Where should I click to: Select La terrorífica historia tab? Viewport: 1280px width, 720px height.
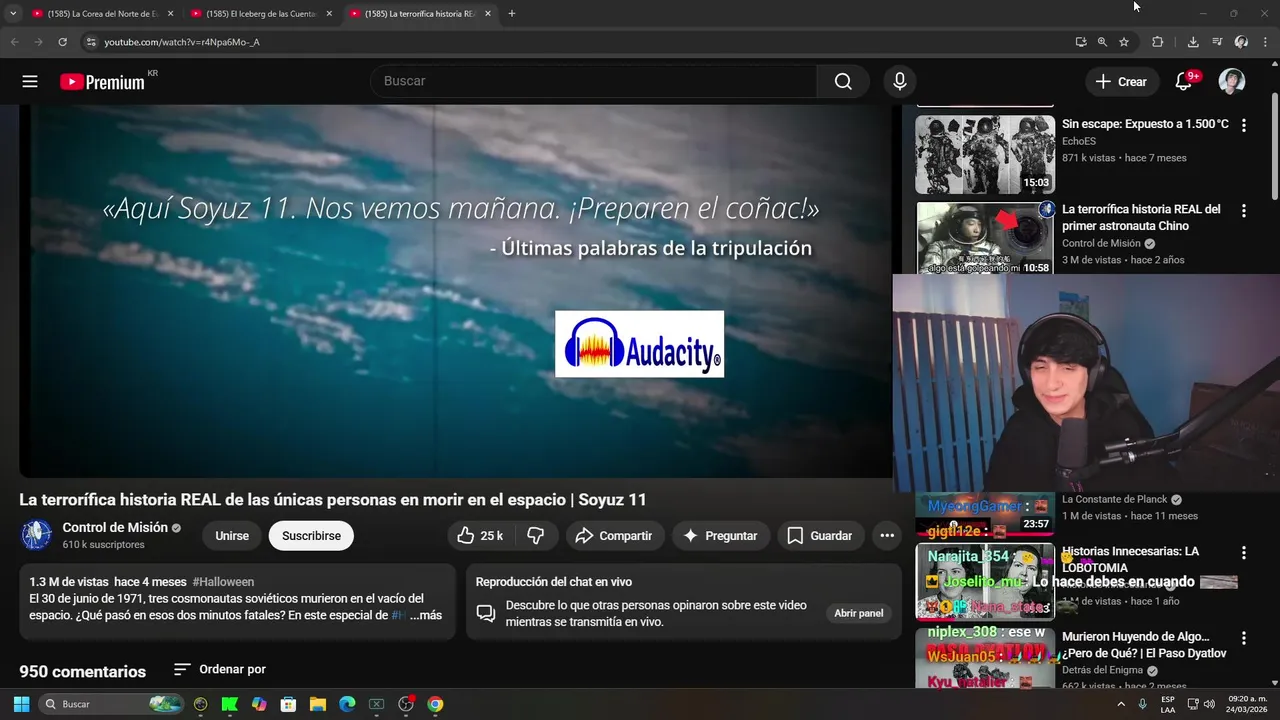point(420,14)
